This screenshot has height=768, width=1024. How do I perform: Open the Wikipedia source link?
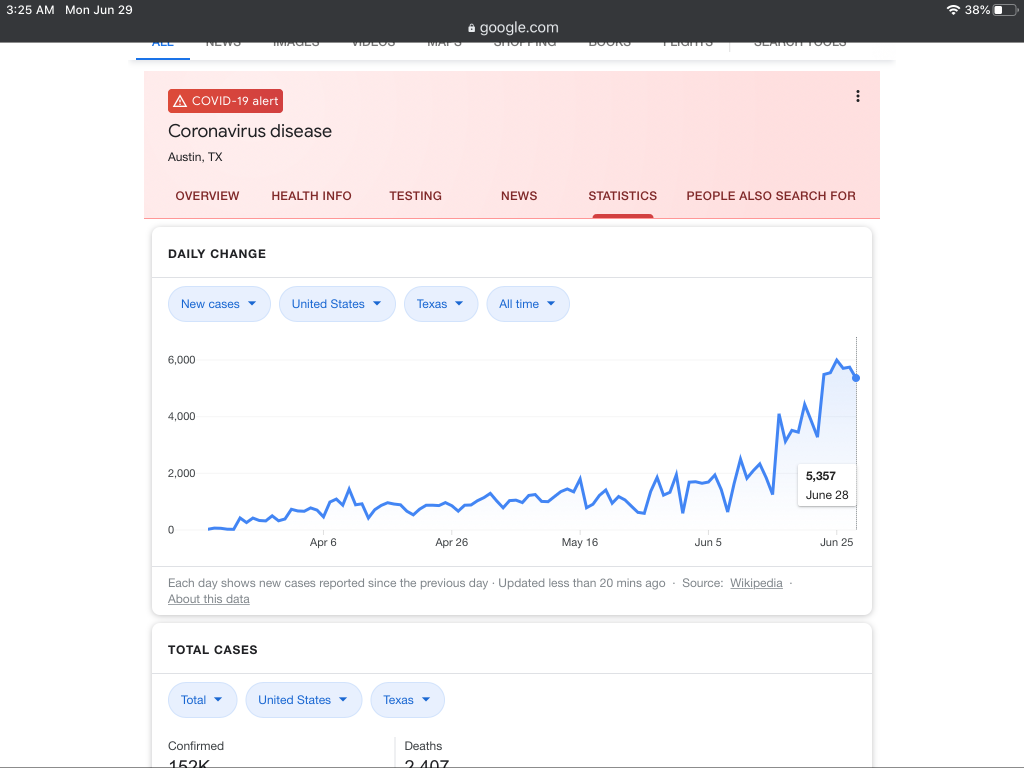click(x=756, y=583)
